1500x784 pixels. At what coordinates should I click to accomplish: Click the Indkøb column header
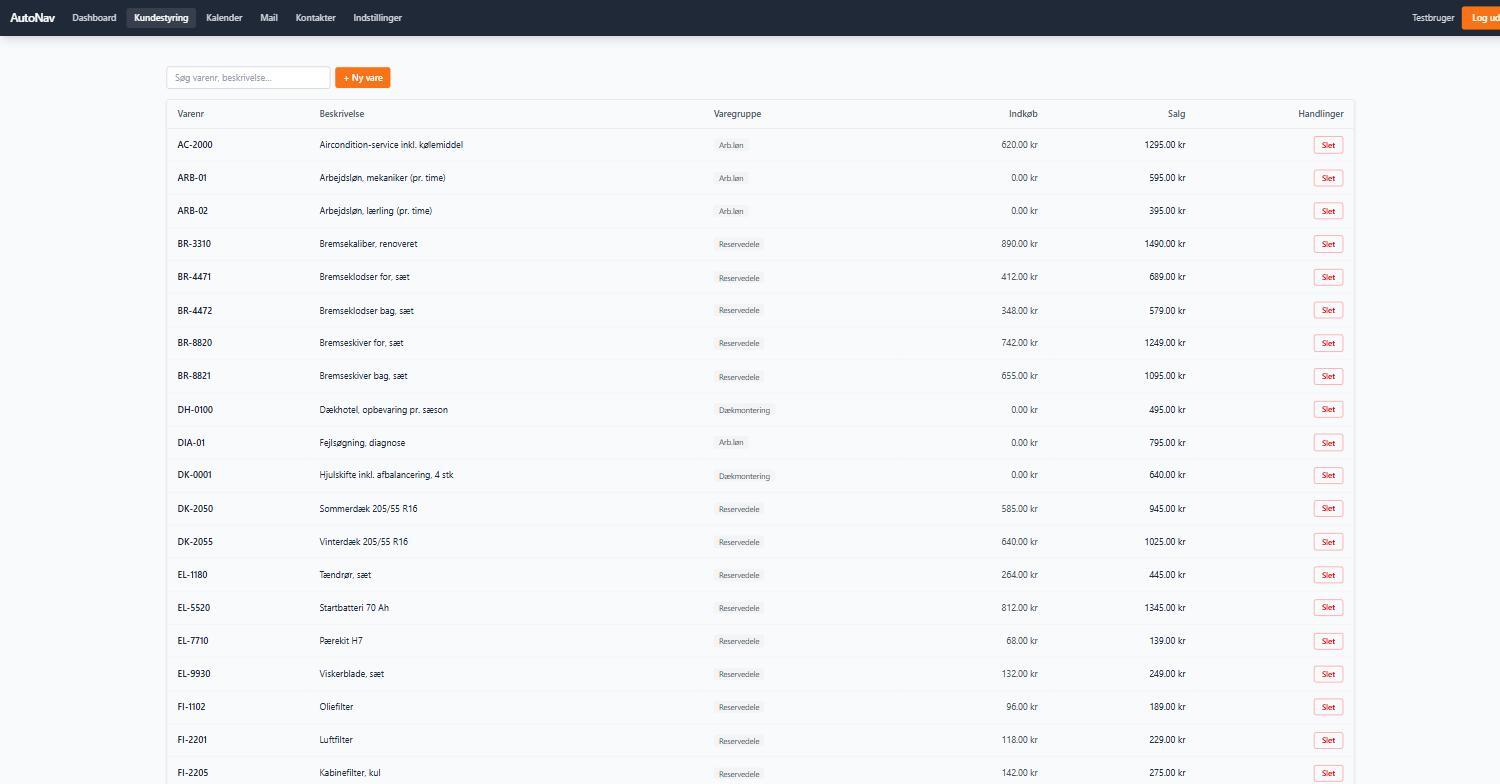pos(1023,114)
